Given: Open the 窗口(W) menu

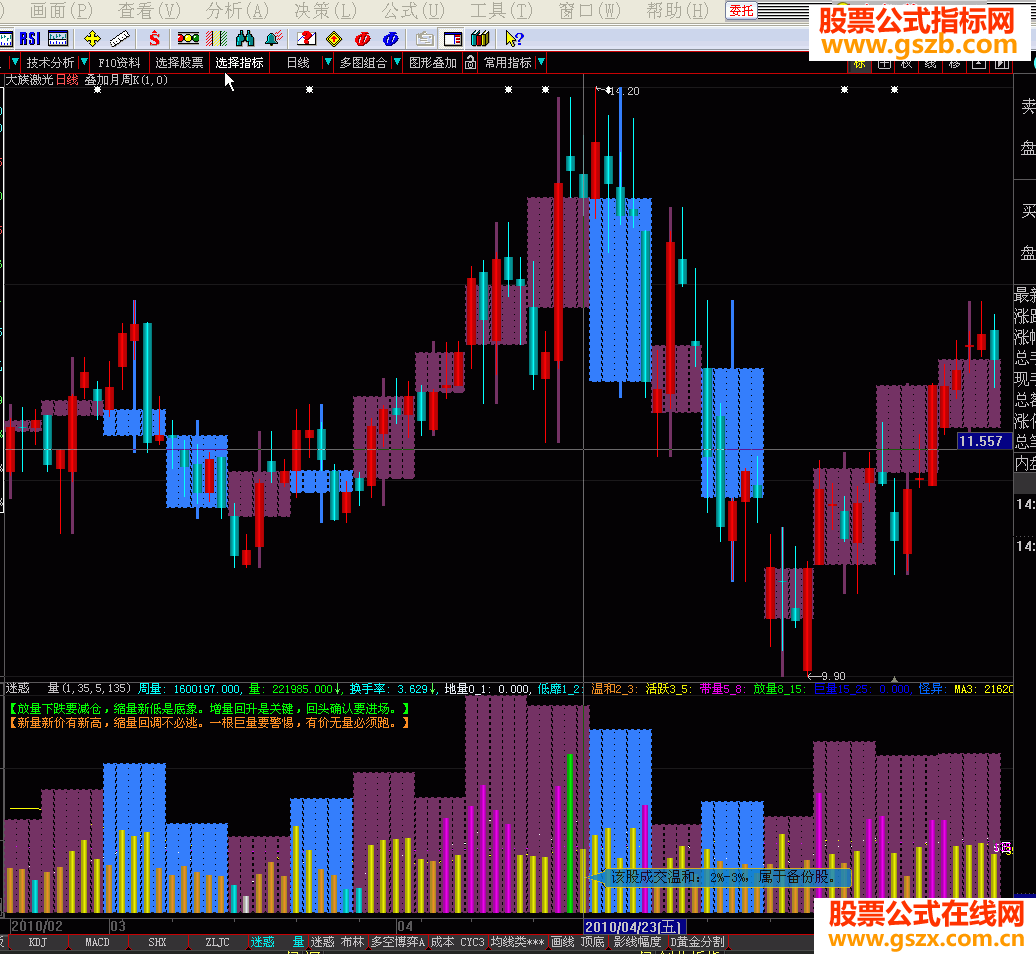Looking at the screenshot, I should point(589,11).
